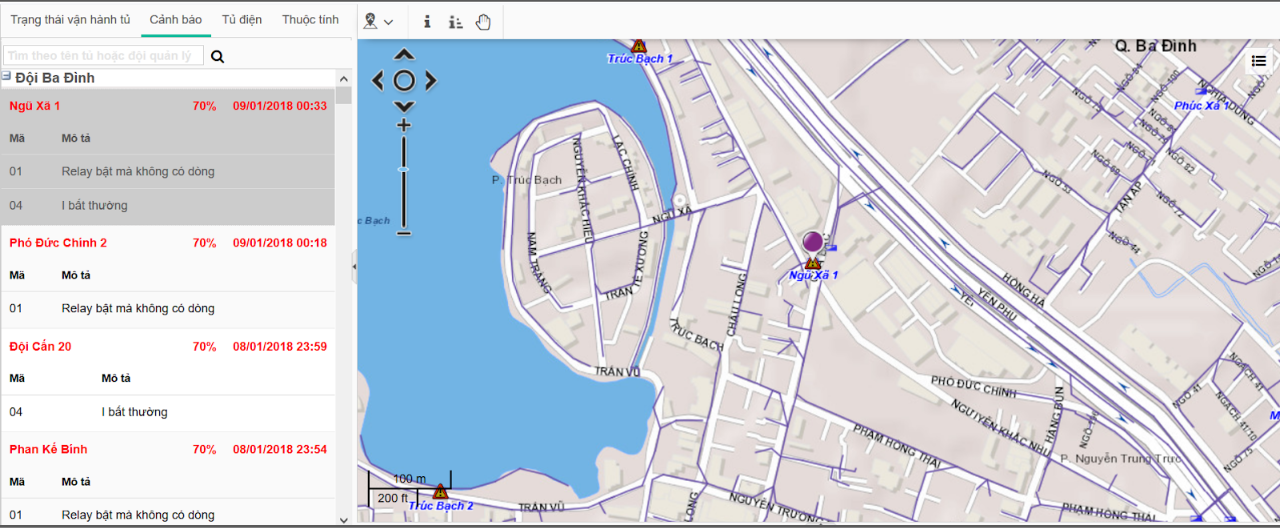Open the map layer list button
1280x530 pixels.
(x=1258, y=61)
